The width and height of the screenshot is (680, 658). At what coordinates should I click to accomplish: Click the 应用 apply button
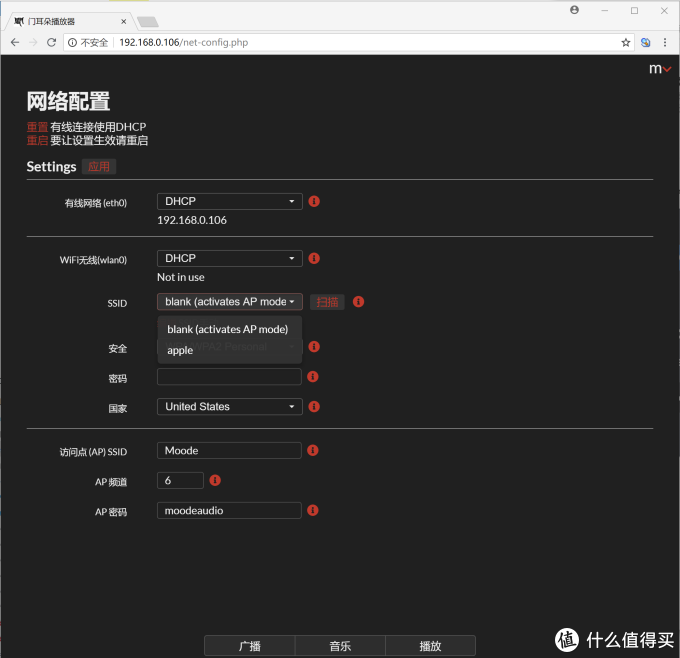(x=99, y=167)
